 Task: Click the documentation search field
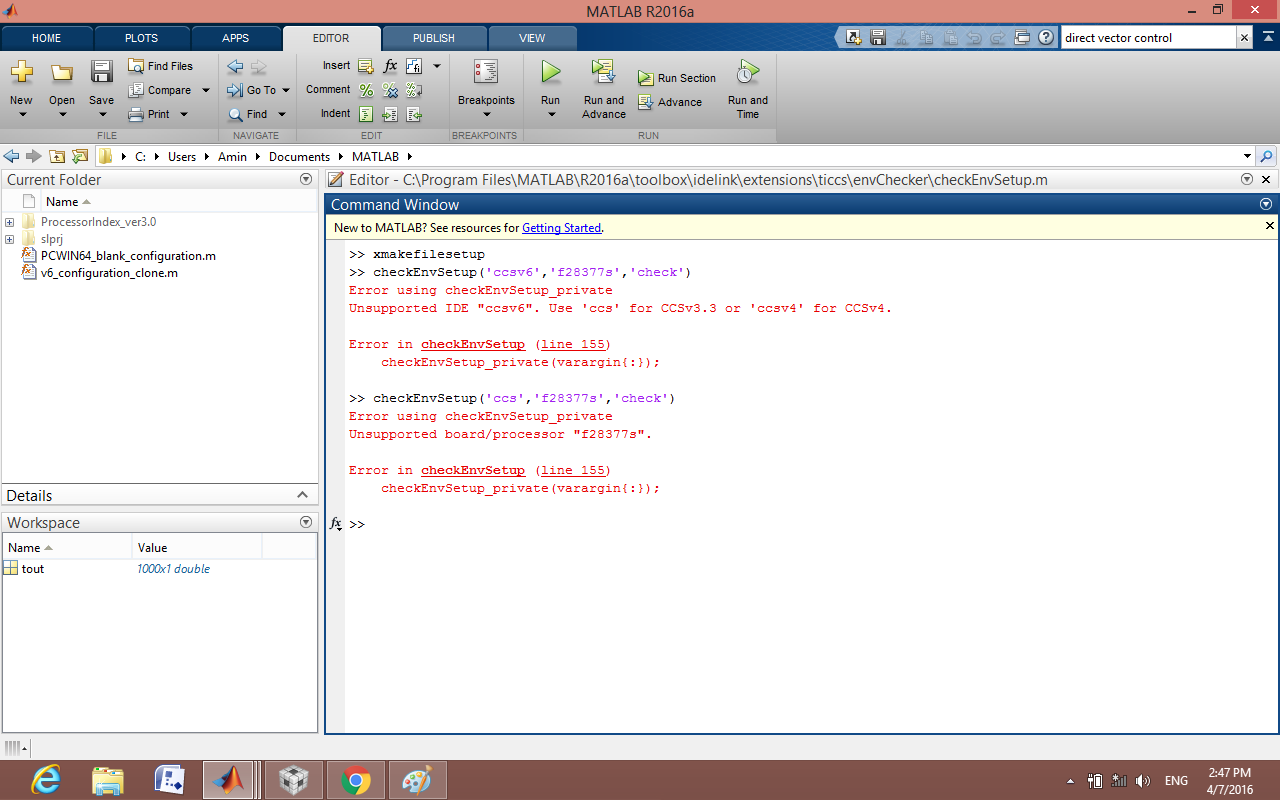[x=1147, y=38]
